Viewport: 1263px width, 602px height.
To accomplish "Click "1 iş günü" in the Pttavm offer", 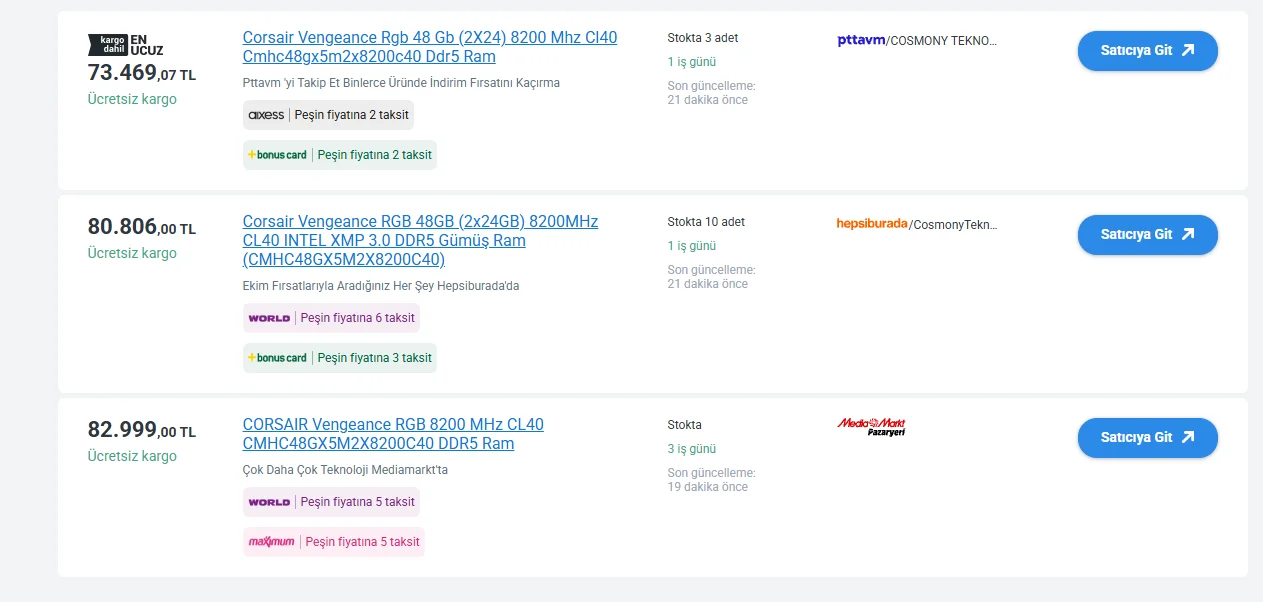I will (692, 62).
